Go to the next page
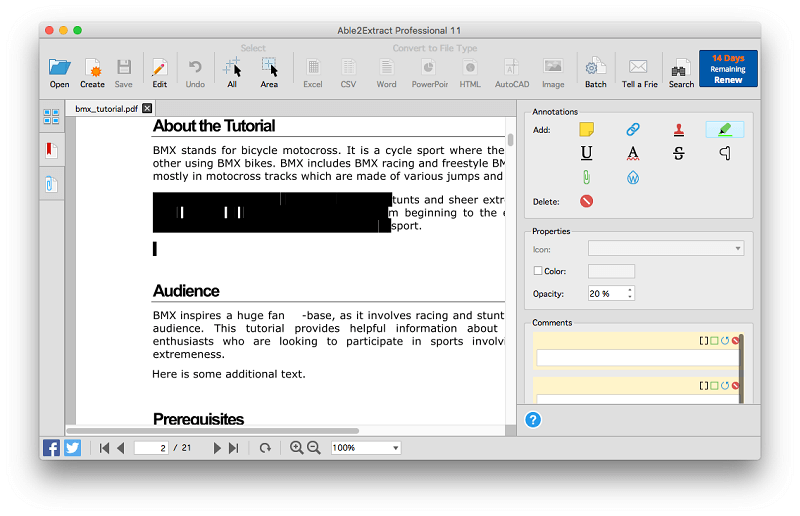The width and height of the screenshot is (800, 516). pos(217,448)
